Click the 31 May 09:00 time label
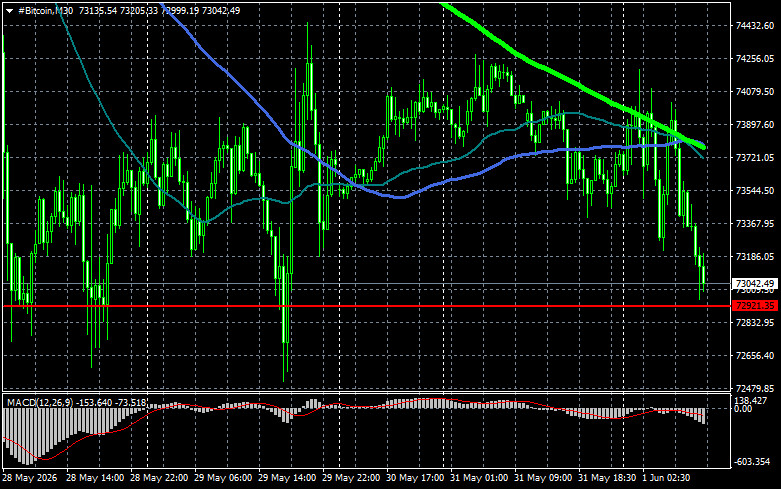The height and width of the screenshot is (489, 781). [543, 478]
